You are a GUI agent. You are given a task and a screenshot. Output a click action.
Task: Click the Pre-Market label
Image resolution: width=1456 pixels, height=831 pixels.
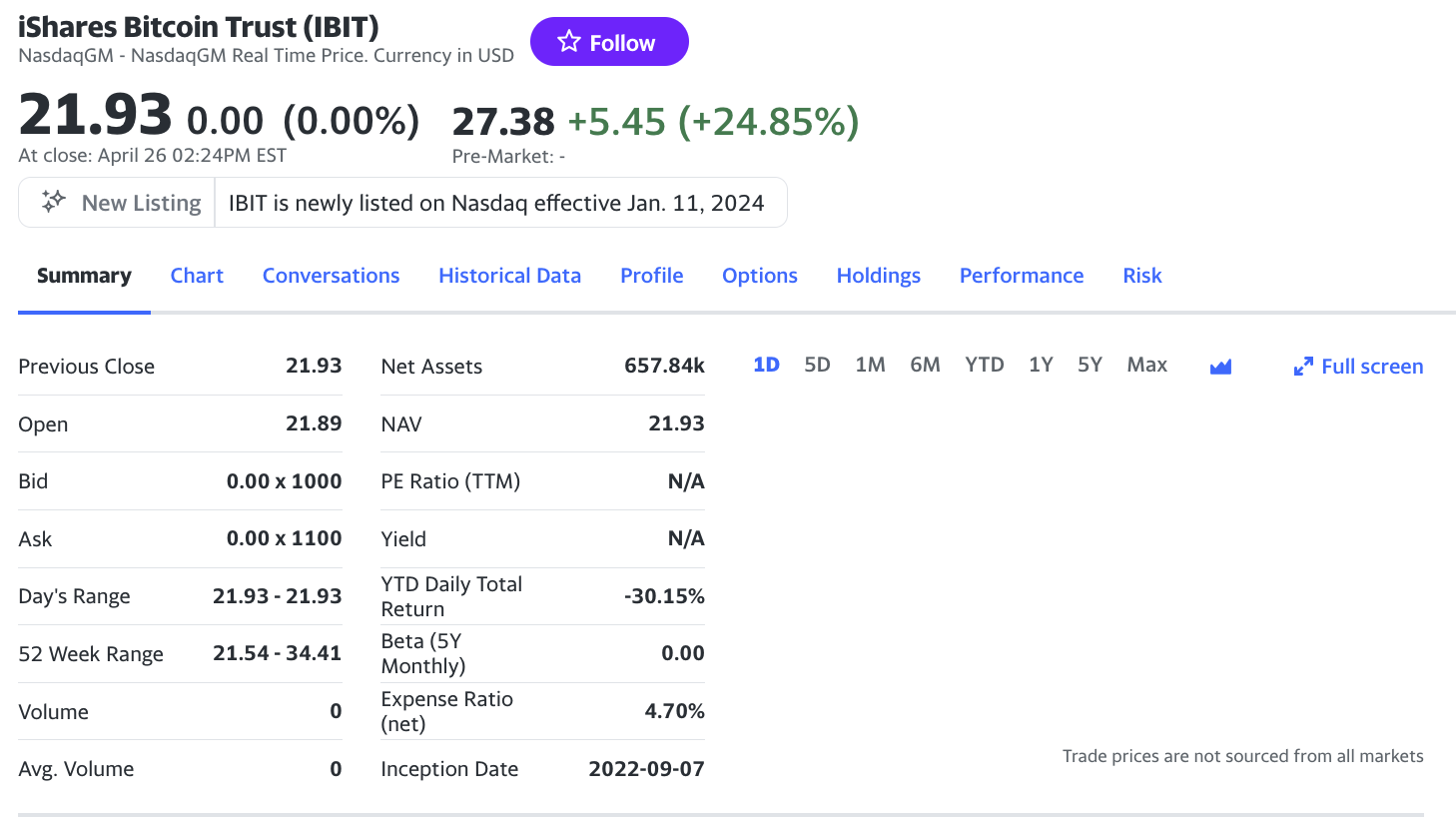(x=508, y=157)
